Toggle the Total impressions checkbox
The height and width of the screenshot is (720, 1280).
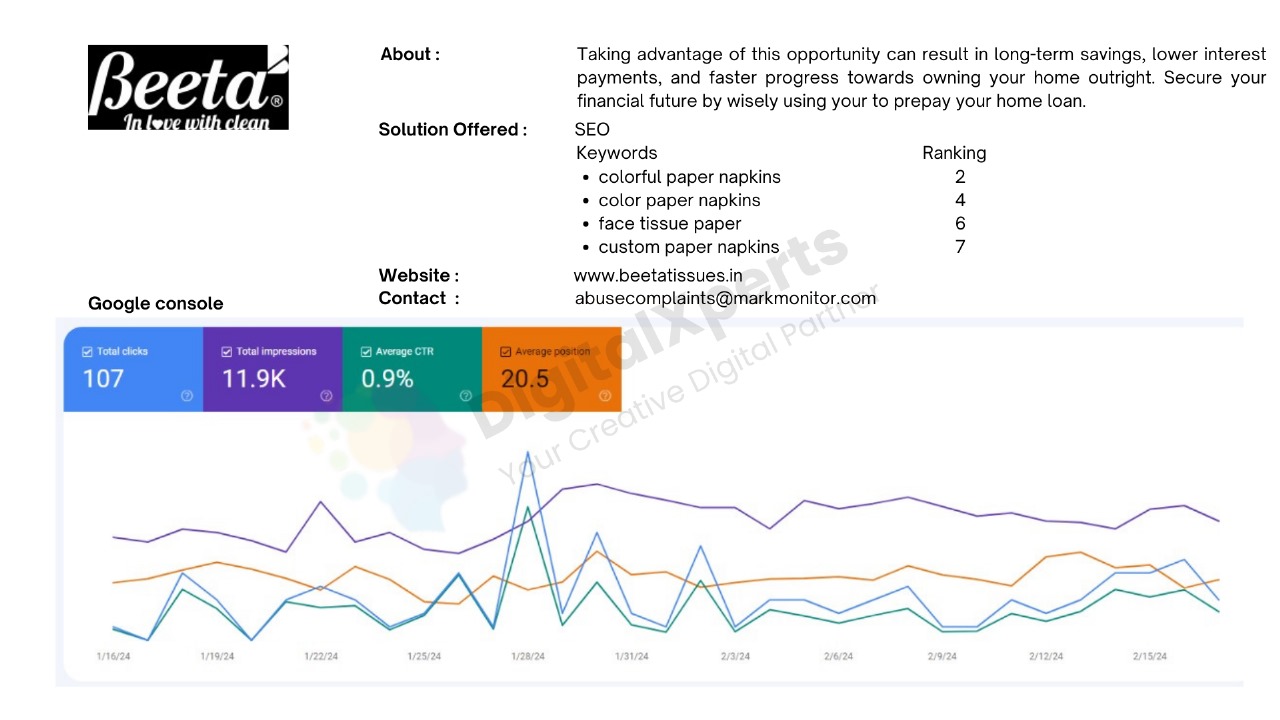point(226,352)
